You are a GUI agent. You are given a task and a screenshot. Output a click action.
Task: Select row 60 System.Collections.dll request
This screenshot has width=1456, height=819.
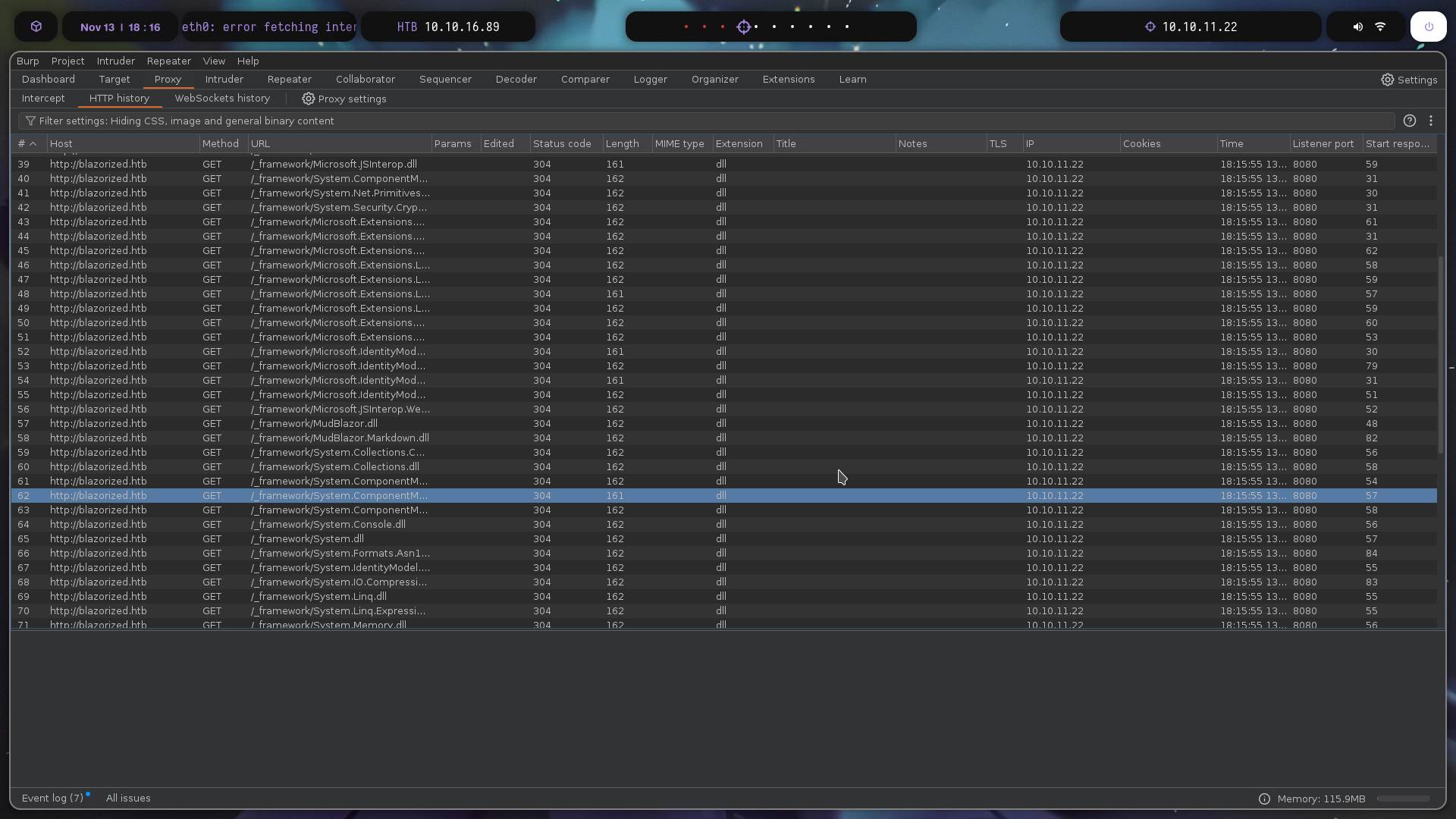click(x=723, y=466)
